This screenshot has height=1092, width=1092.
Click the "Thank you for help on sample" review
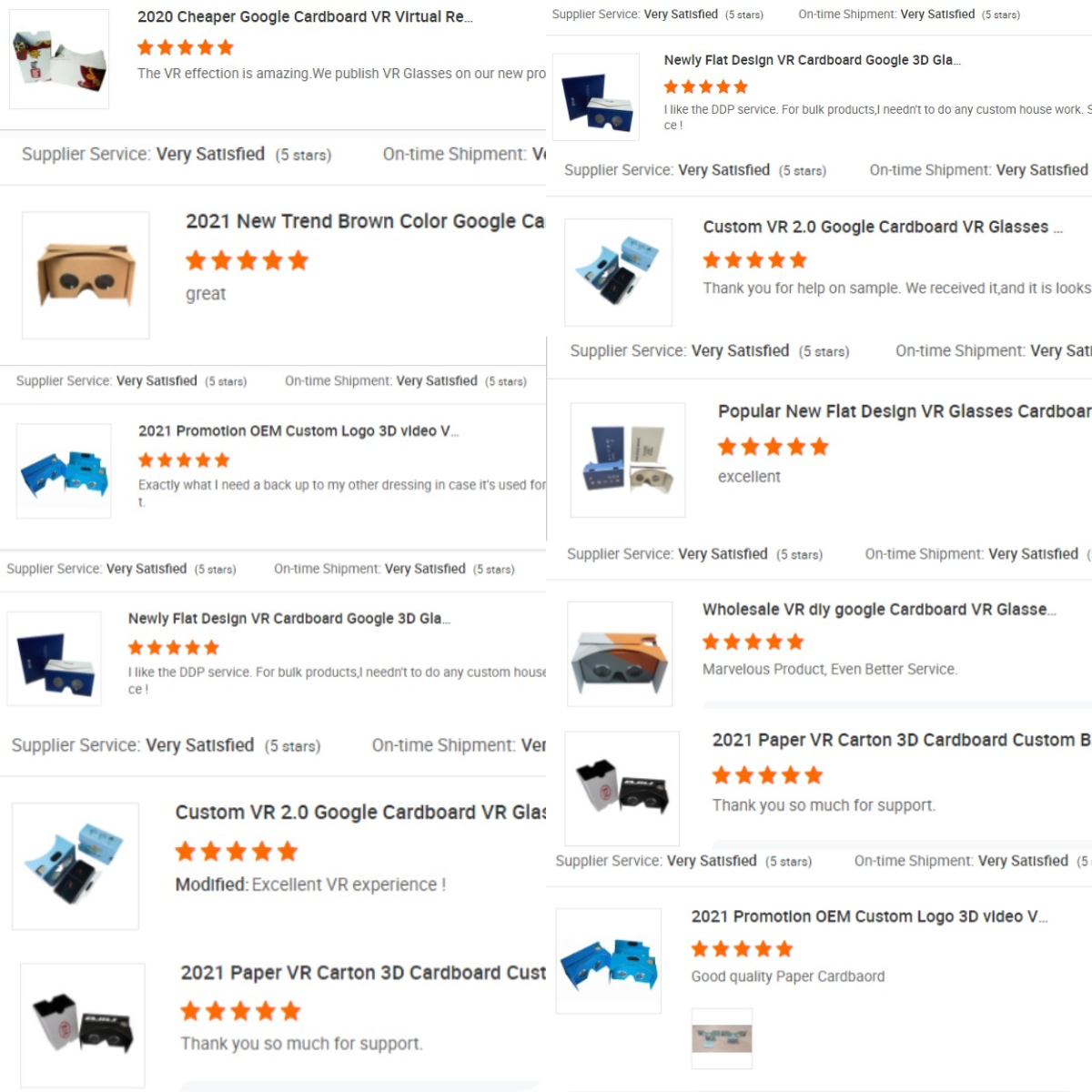[897, 288]
